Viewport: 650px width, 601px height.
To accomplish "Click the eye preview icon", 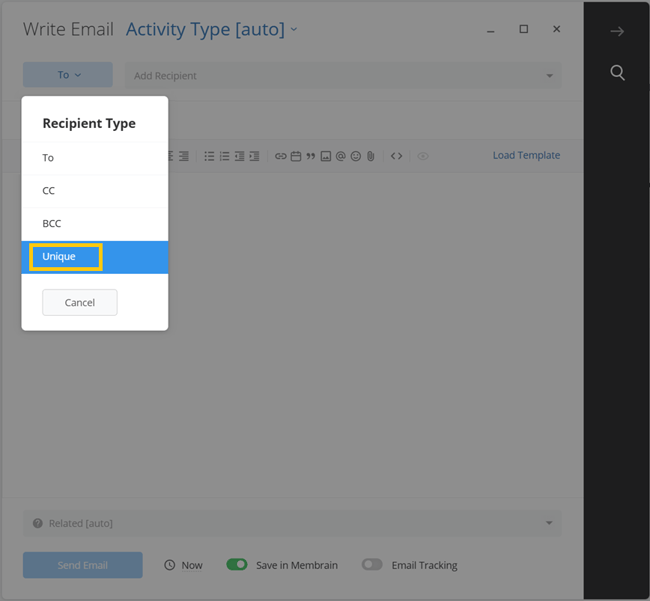I will pyautogui.click(x=423, y=156).
